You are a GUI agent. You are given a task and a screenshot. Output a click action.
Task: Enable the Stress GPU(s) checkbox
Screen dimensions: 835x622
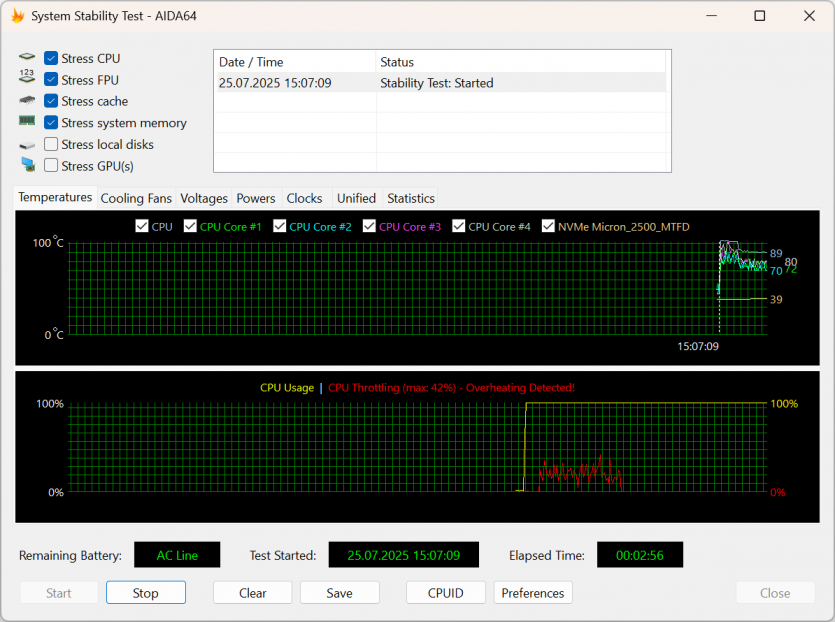coord(51,166)
